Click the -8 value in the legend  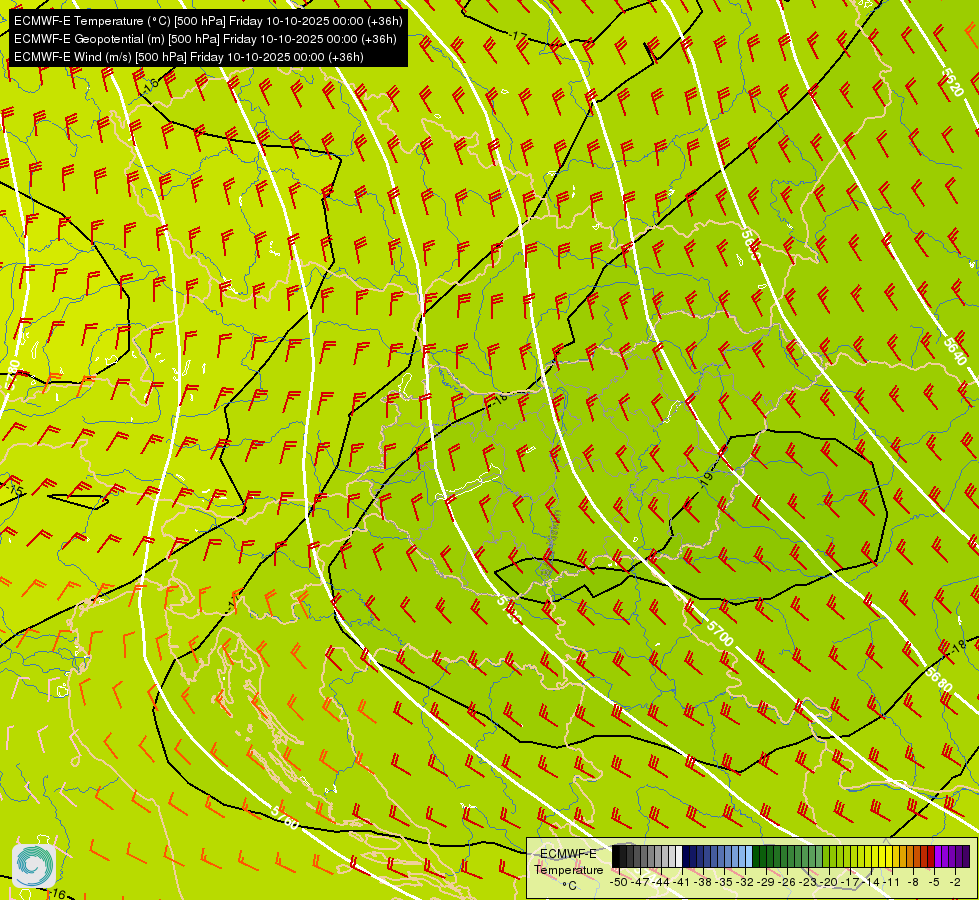click(x=913, y=883)
